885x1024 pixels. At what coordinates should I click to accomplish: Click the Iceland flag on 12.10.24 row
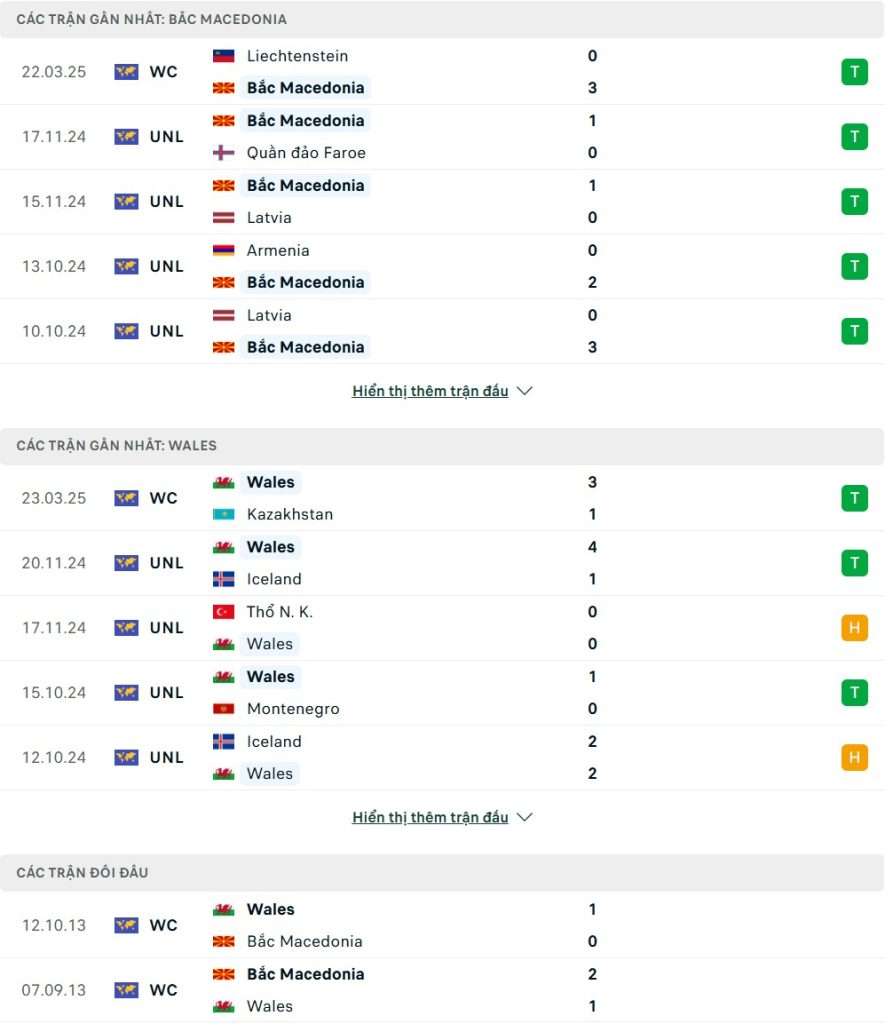[223, 742]
